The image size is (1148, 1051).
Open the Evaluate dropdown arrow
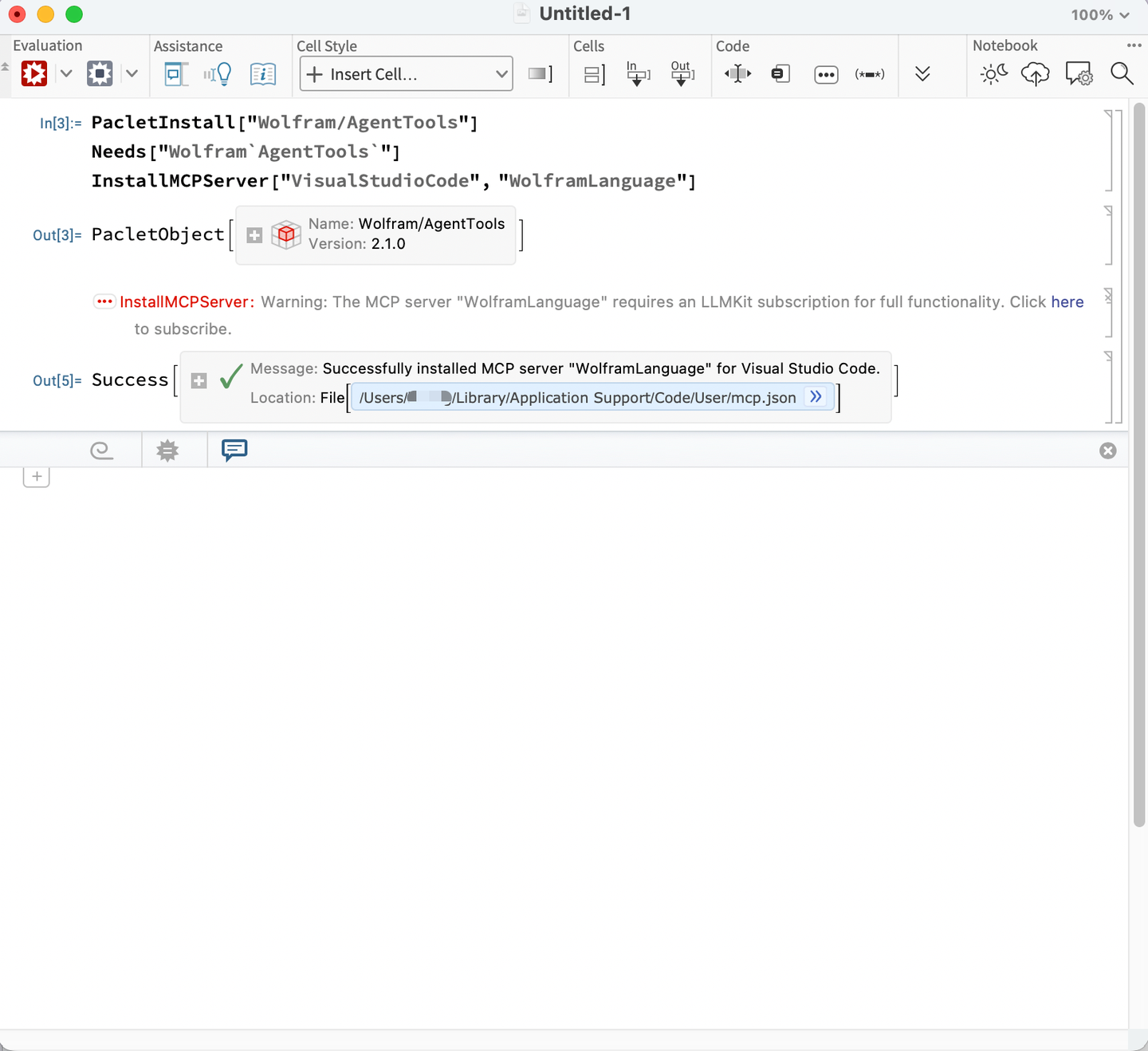click(x=66, y=74)
